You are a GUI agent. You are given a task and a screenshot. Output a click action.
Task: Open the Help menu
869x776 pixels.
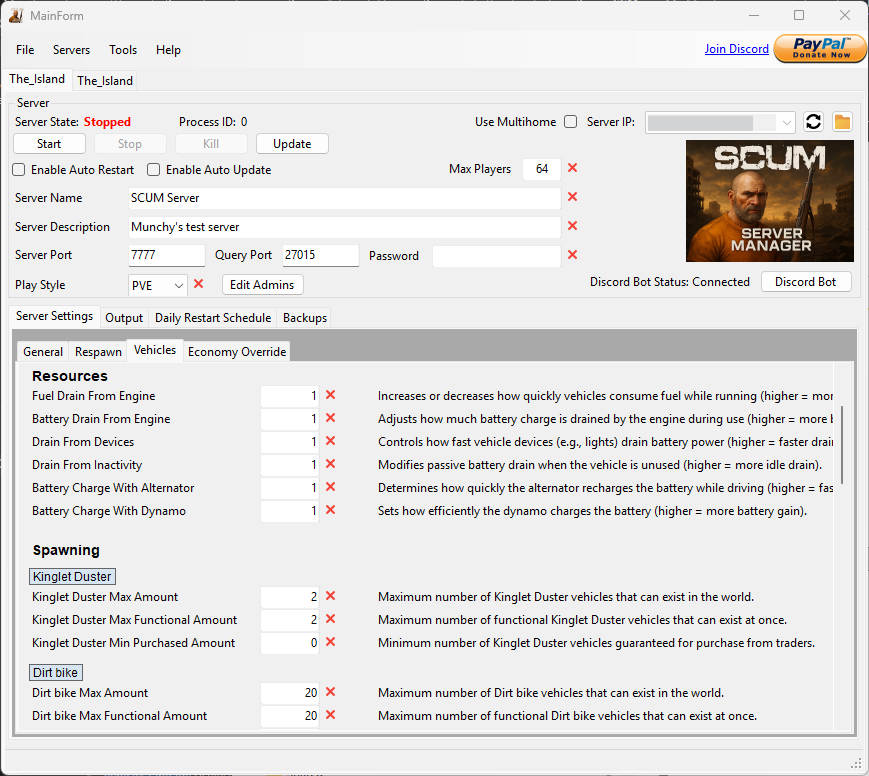point(168,50)
